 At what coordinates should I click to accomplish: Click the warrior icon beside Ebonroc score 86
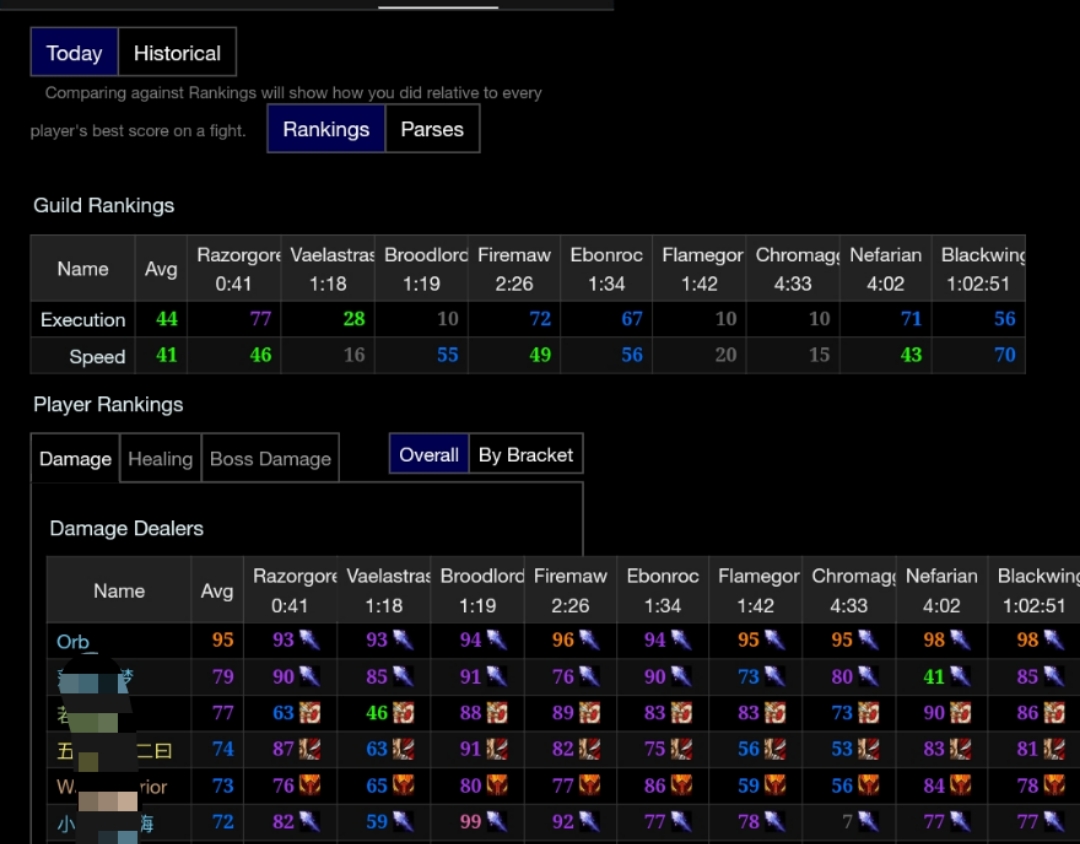click(x=681, y=786)
